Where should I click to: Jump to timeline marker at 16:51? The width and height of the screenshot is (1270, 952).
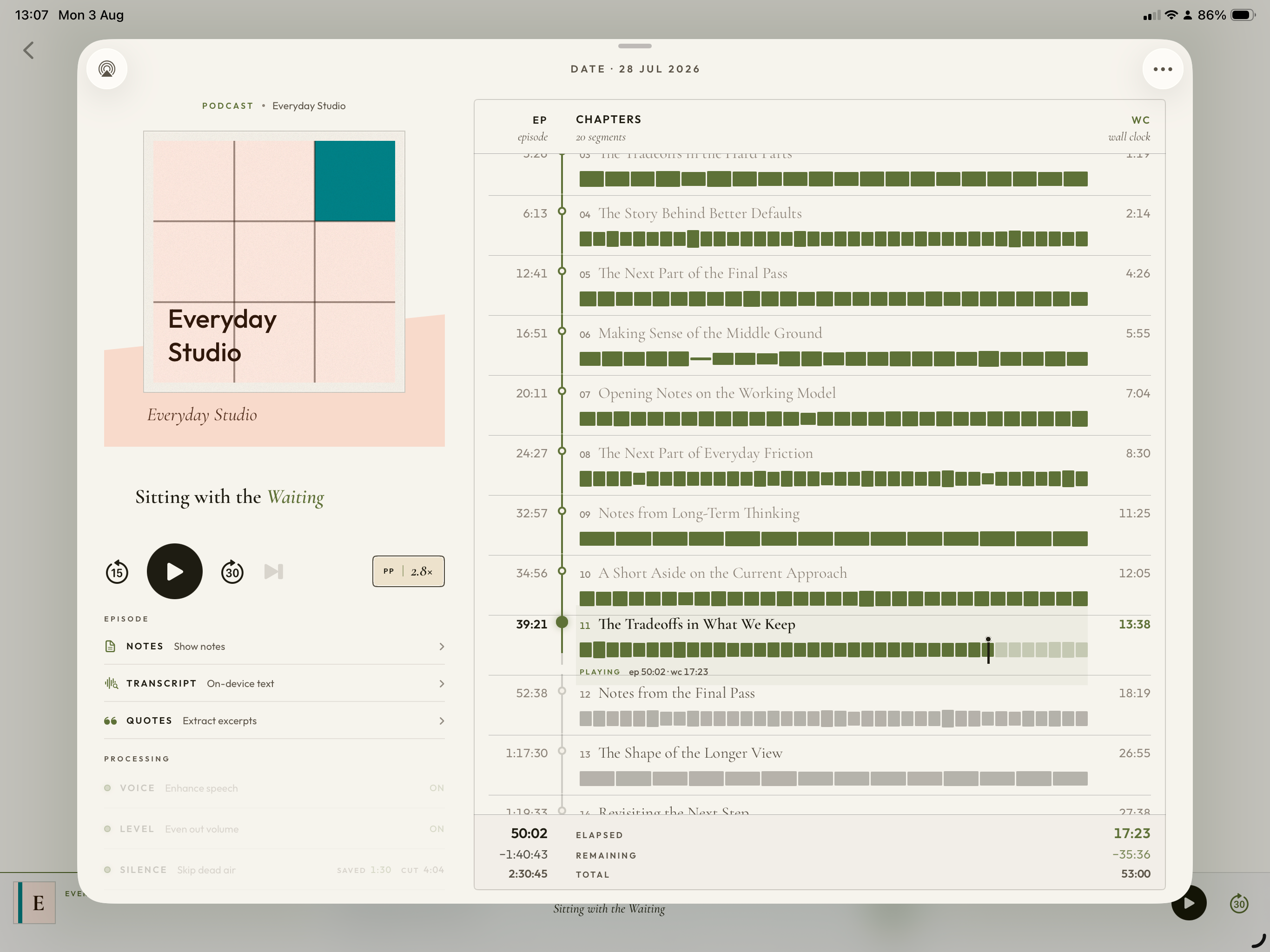562,331
